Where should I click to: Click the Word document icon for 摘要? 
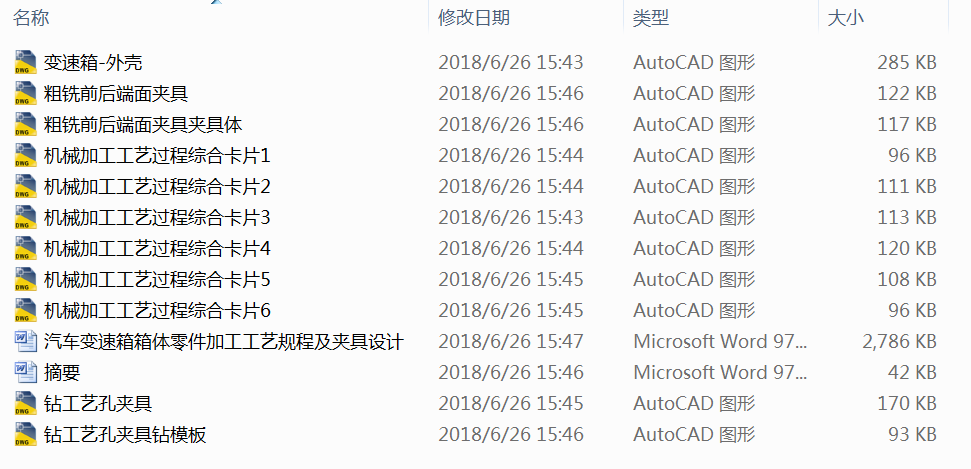click(x=26, y=372)
